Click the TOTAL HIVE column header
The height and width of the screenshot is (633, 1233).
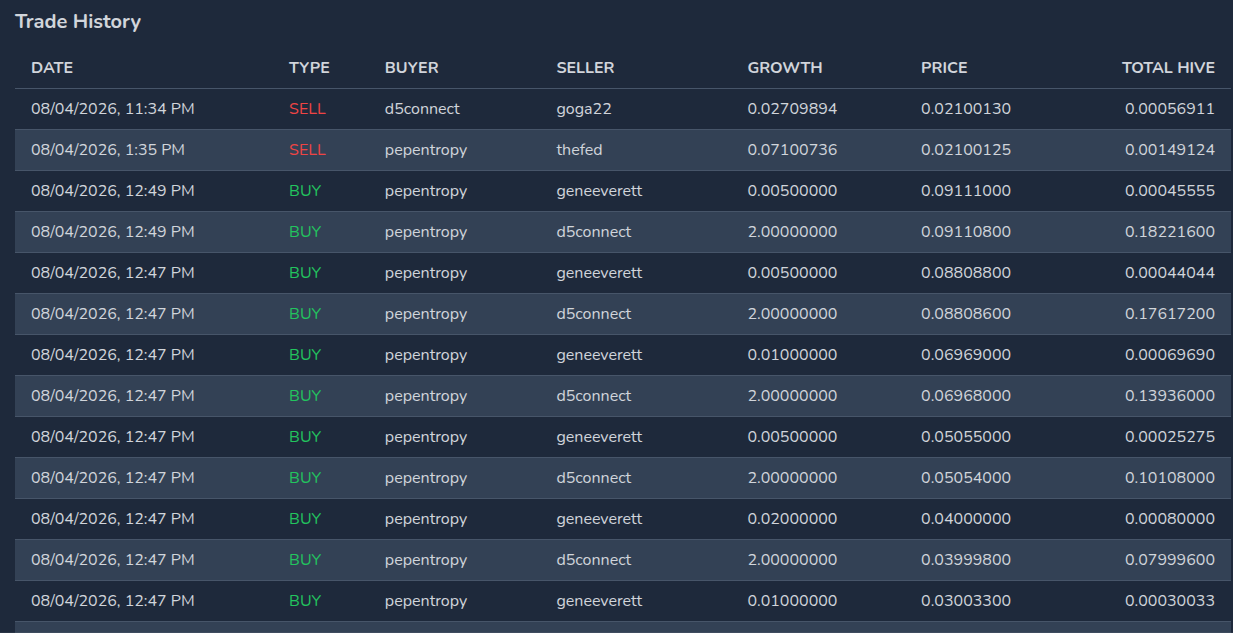[1168, 68]
